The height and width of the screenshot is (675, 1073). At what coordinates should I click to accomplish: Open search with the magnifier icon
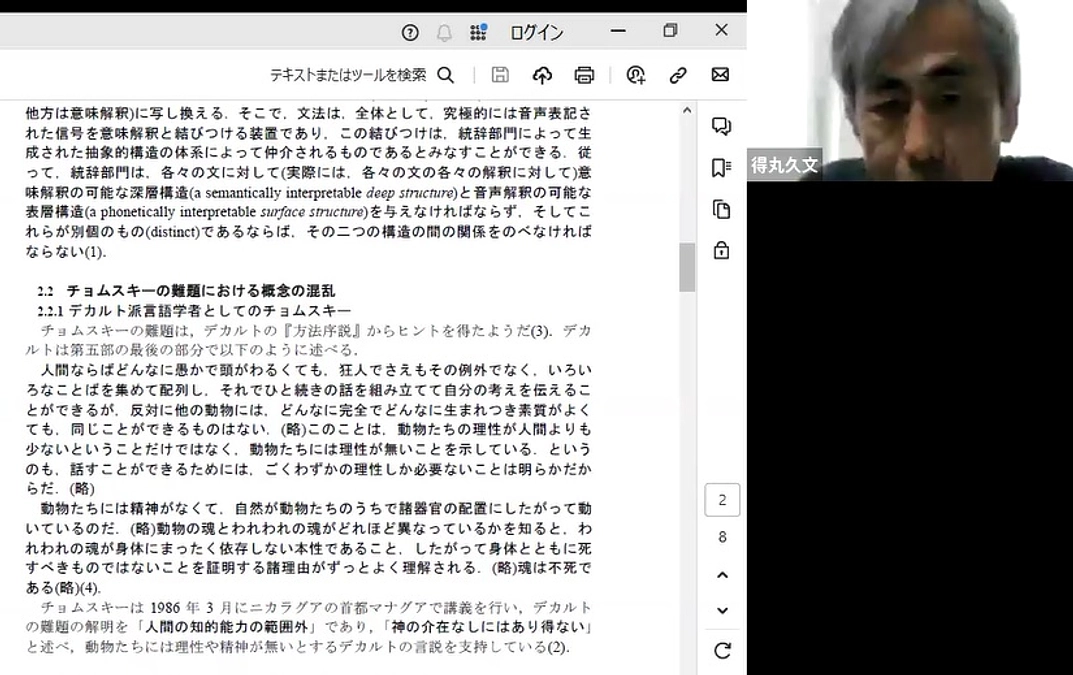(x=447, y=74)
